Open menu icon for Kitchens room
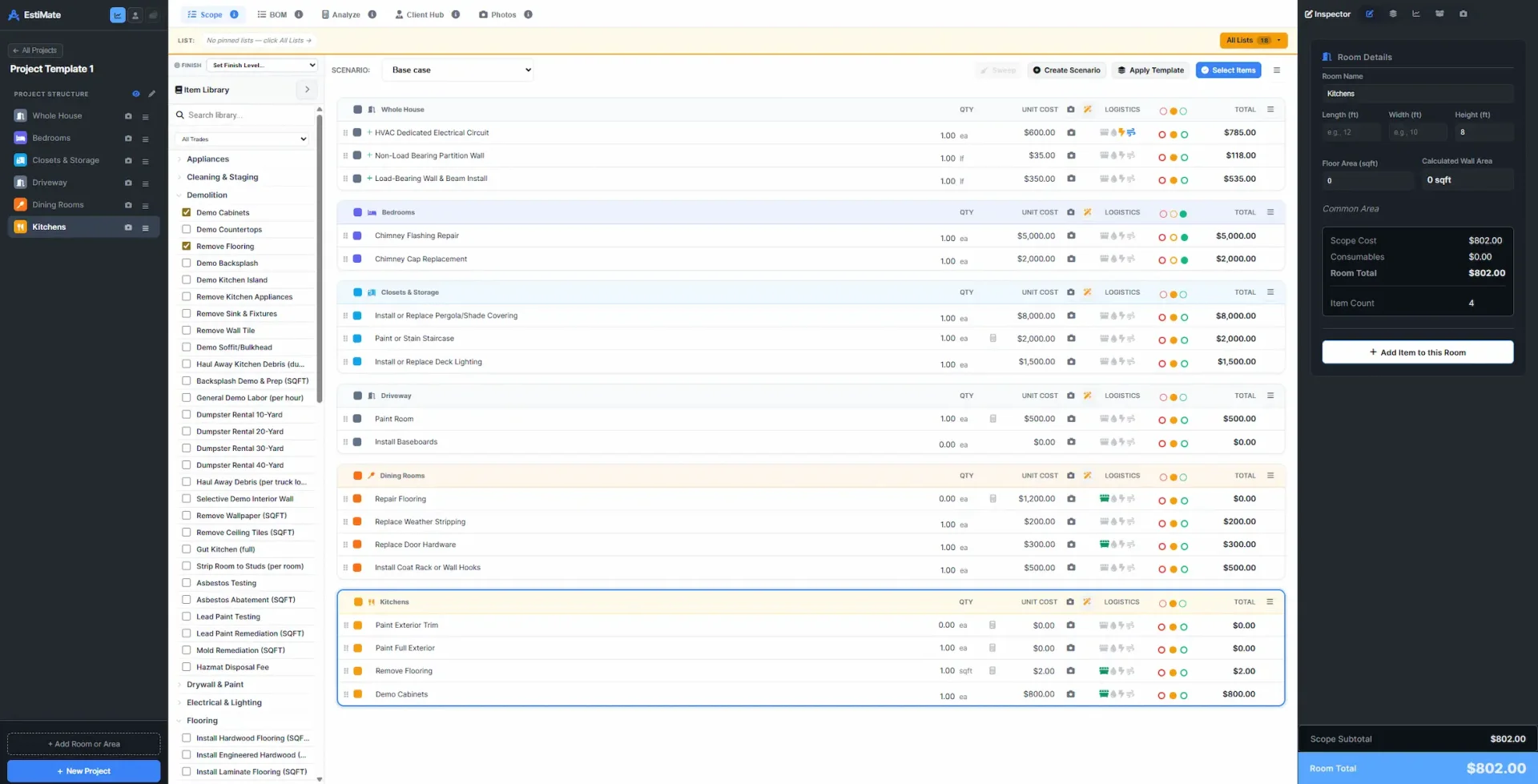 click(145, 227)
